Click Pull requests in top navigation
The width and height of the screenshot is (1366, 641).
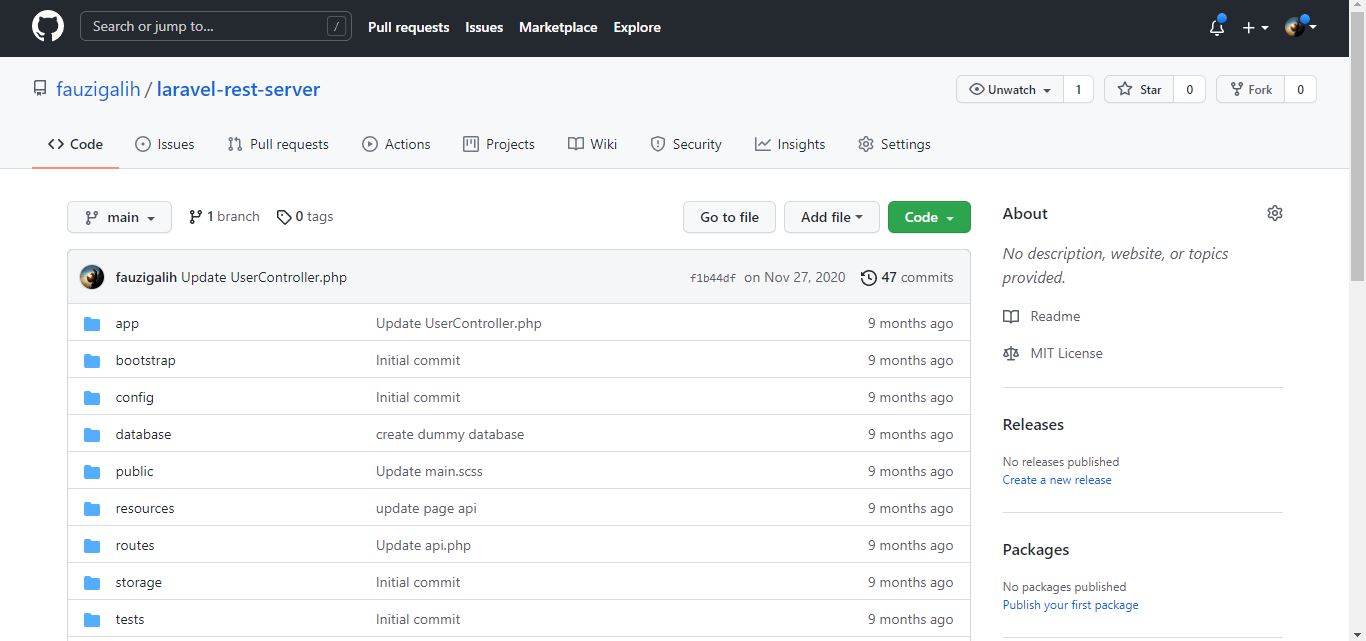tap(409, 27)
